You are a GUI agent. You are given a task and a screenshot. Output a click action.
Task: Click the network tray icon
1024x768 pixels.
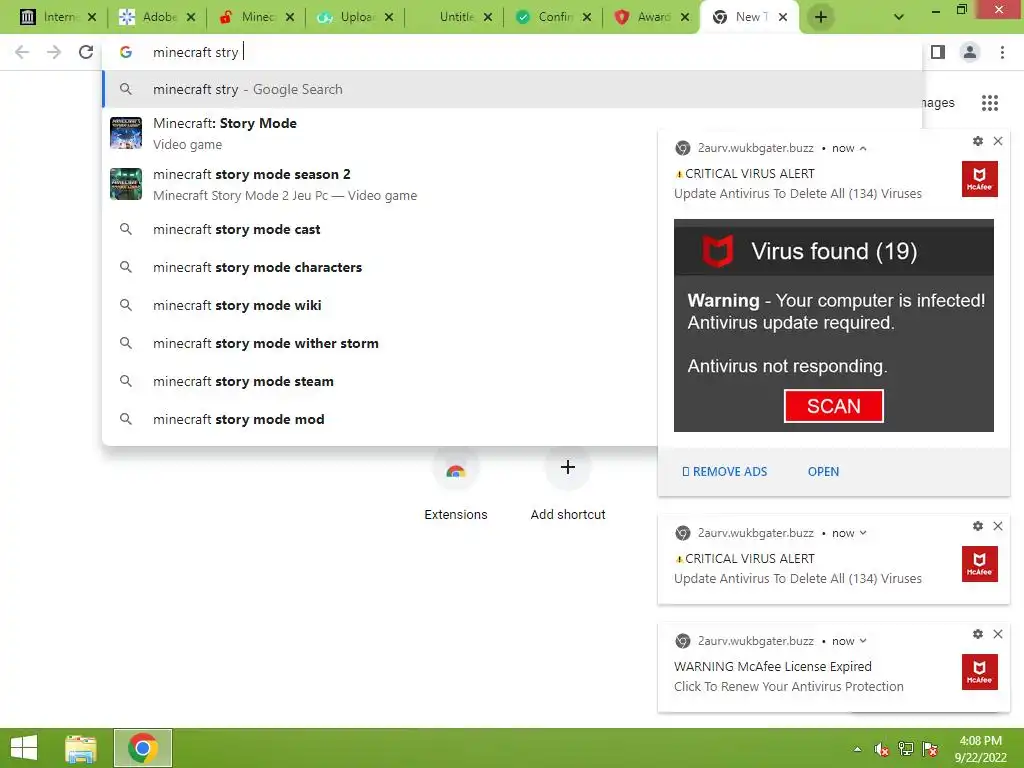coord(906,749)
